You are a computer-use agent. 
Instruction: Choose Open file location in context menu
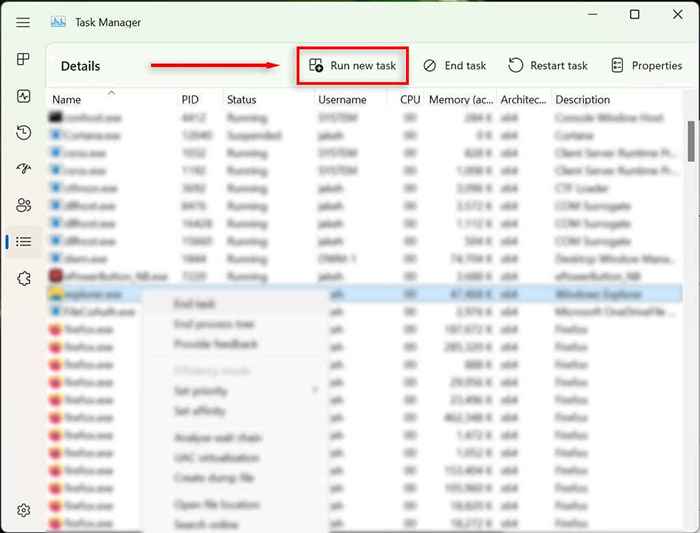click(217, 505)
